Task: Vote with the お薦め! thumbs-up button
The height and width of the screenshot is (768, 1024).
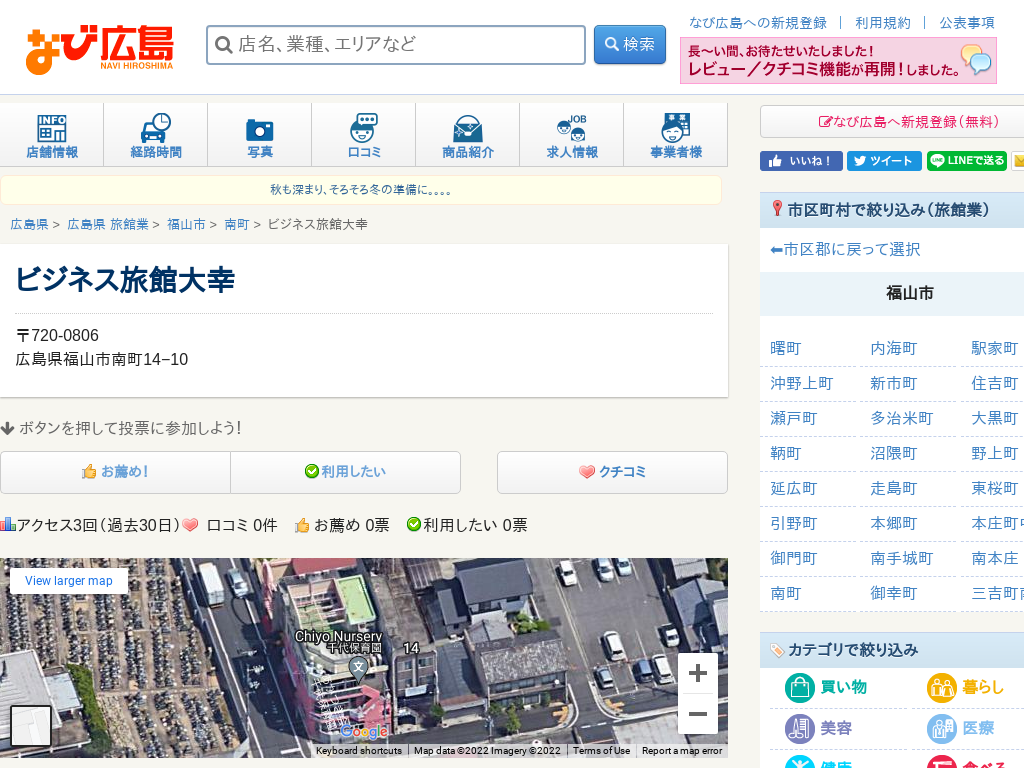Action: coord(116,472)
